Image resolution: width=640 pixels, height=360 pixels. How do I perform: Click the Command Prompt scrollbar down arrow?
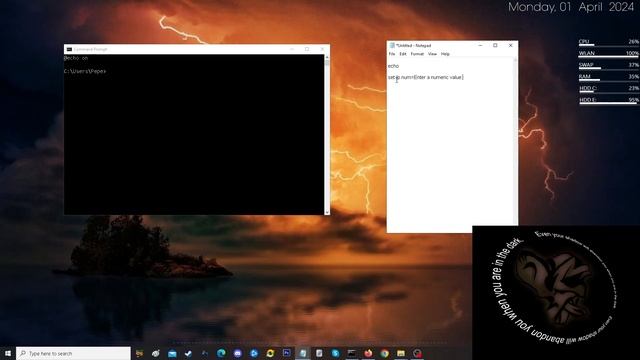point(327,212)
